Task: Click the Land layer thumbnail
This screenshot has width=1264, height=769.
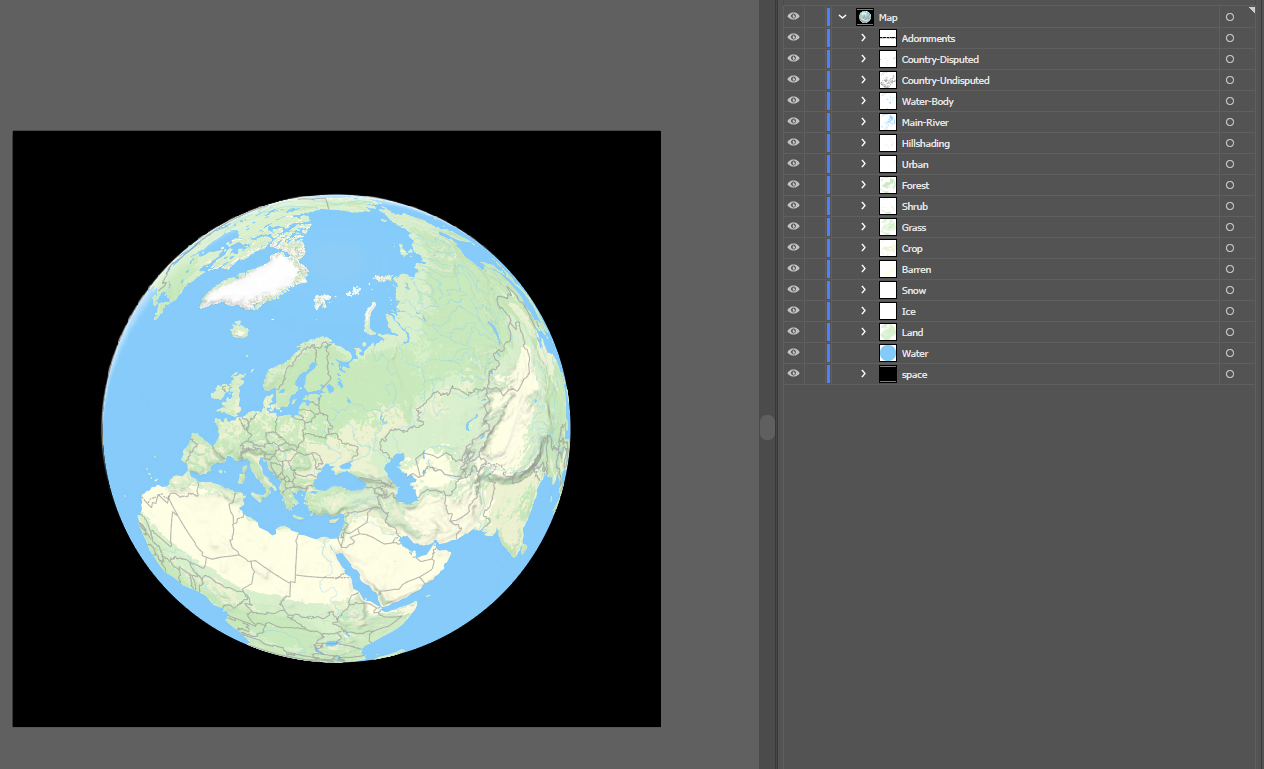Action: 888,332
